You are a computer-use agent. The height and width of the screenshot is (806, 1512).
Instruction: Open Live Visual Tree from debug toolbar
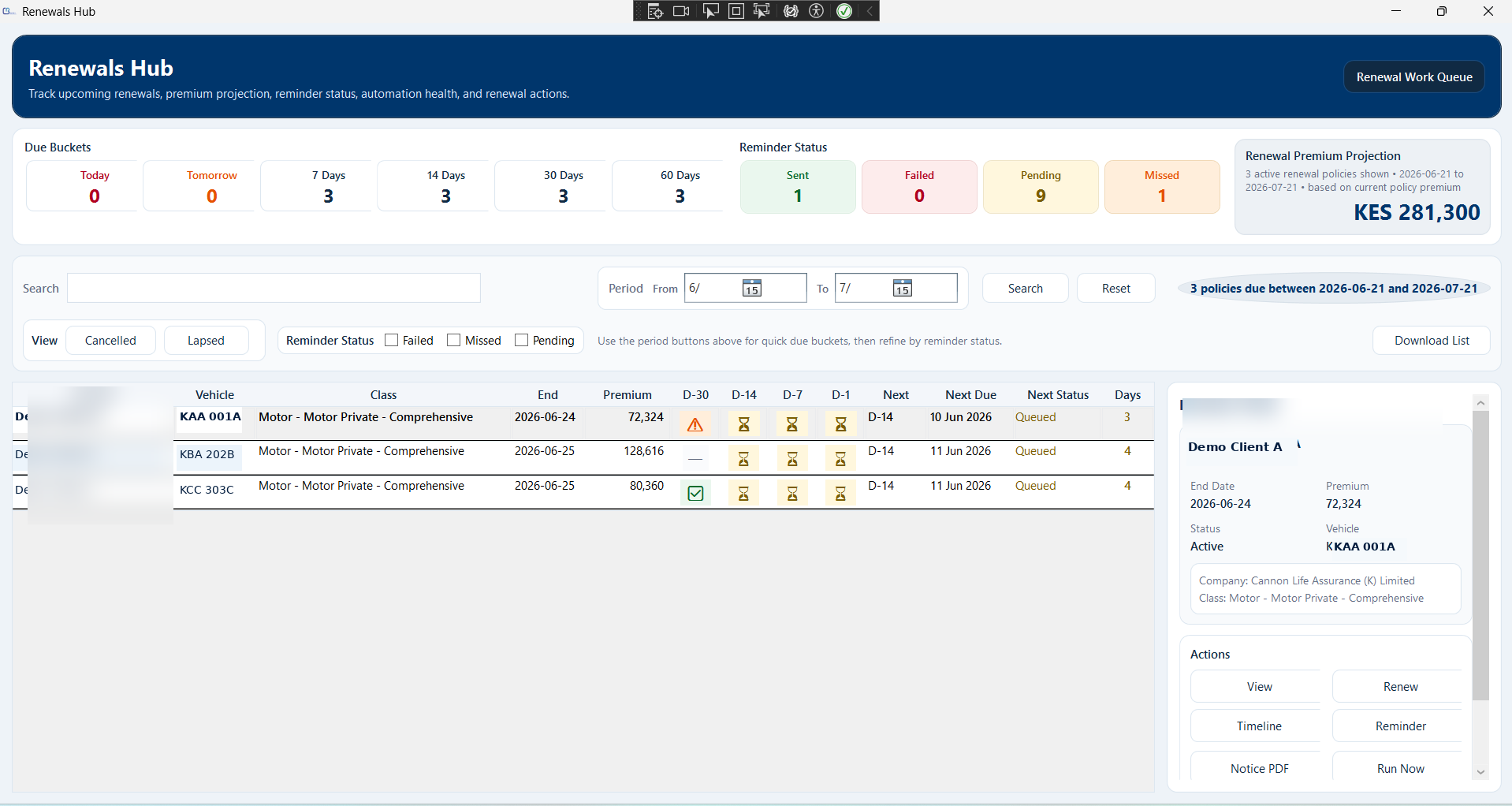(x=655, y=11)
